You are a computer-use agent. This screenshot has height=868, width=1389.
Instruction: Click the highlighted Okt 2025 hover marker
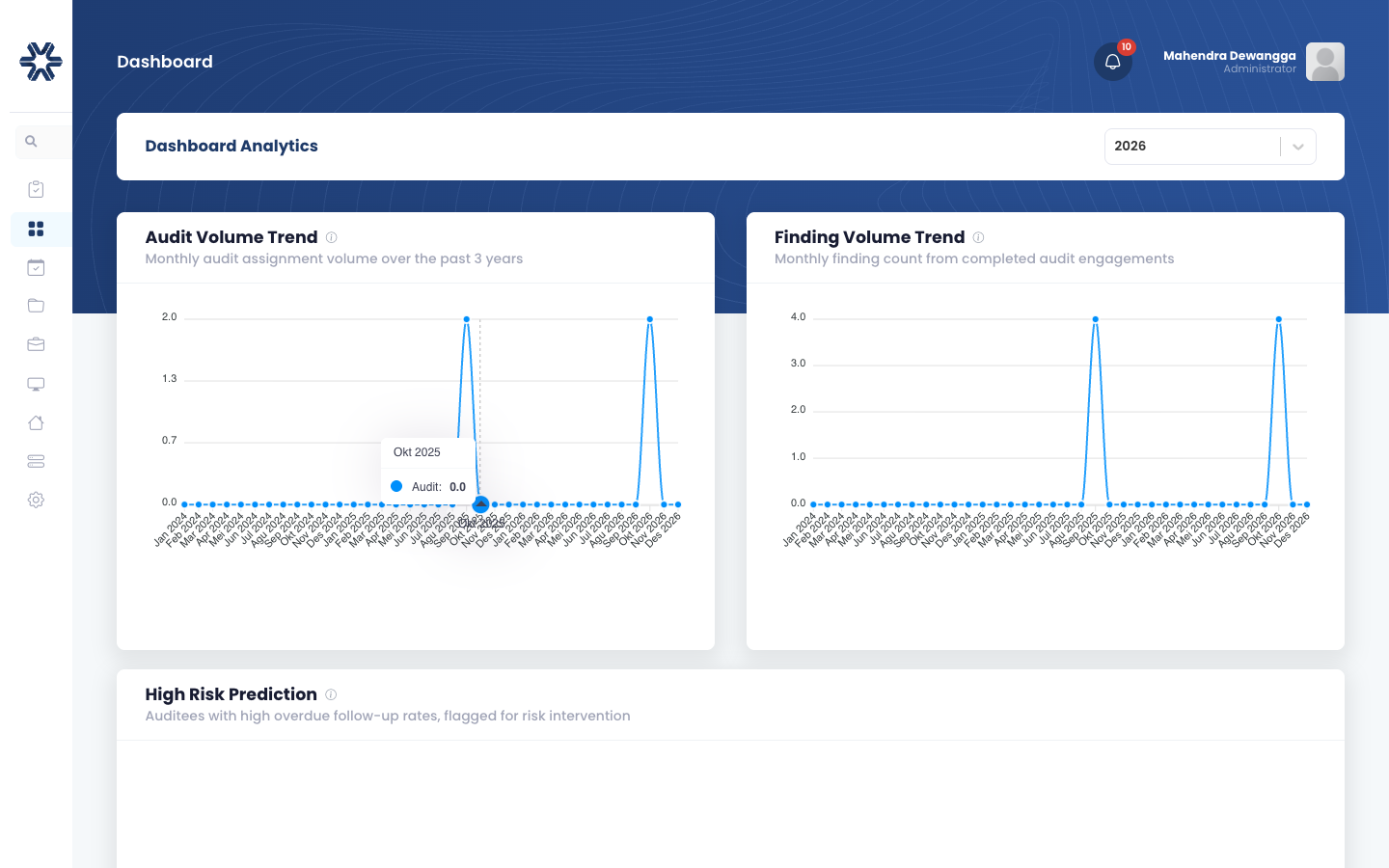coord(480,504)
